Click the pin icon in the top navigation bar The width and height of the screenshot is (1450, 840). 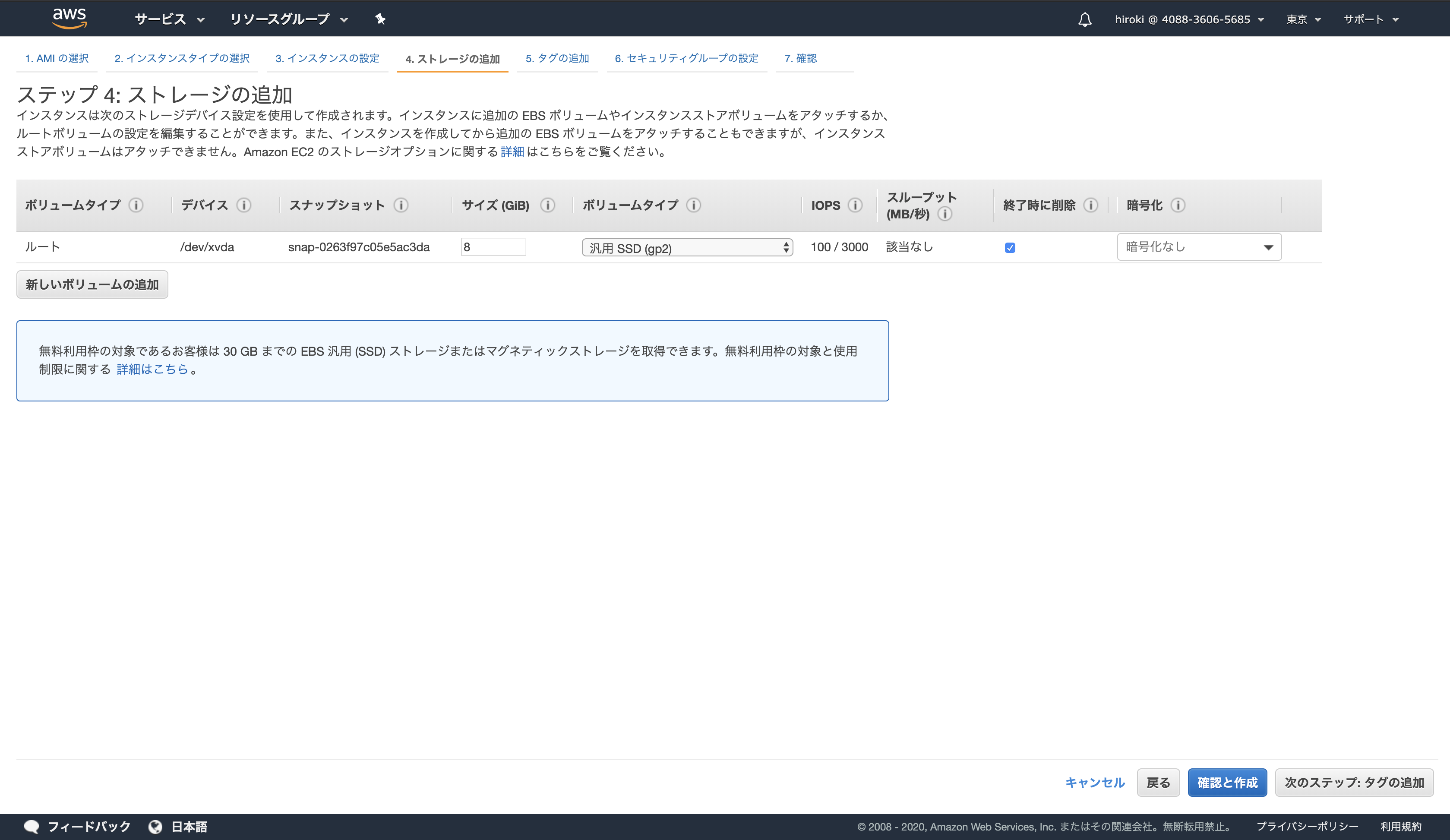pos(380,19)
